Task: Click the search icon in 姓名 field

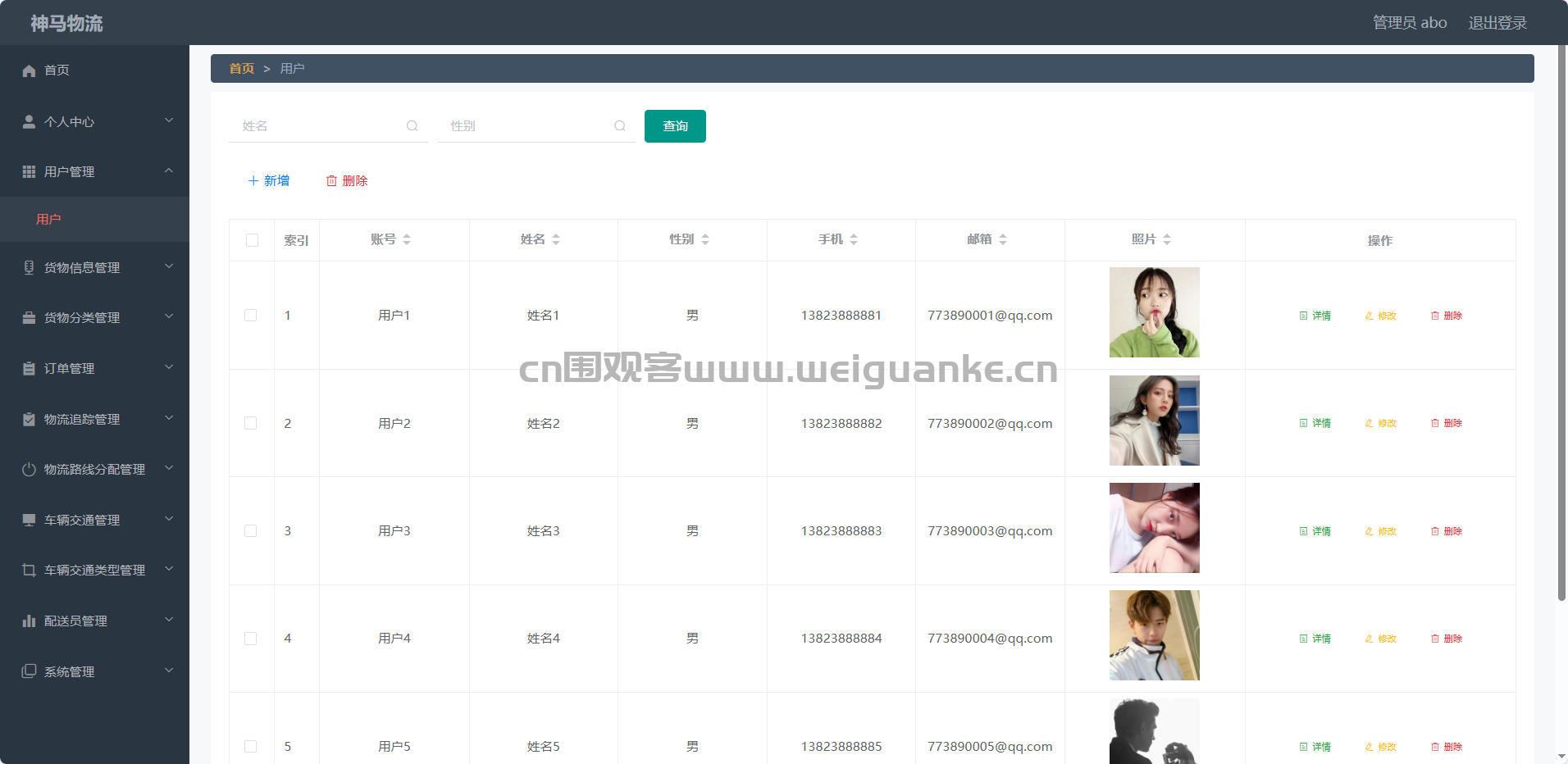Action: click(412, 126)
